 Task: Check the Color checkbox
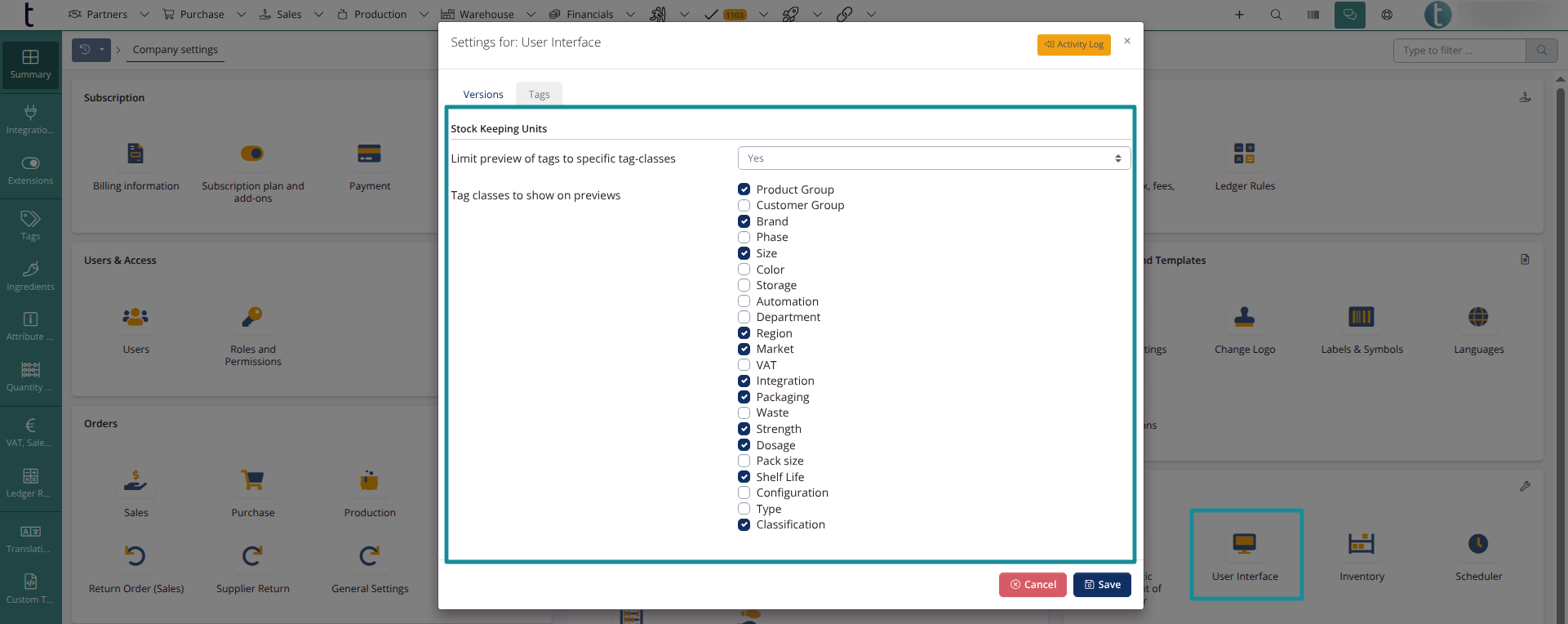744,270
